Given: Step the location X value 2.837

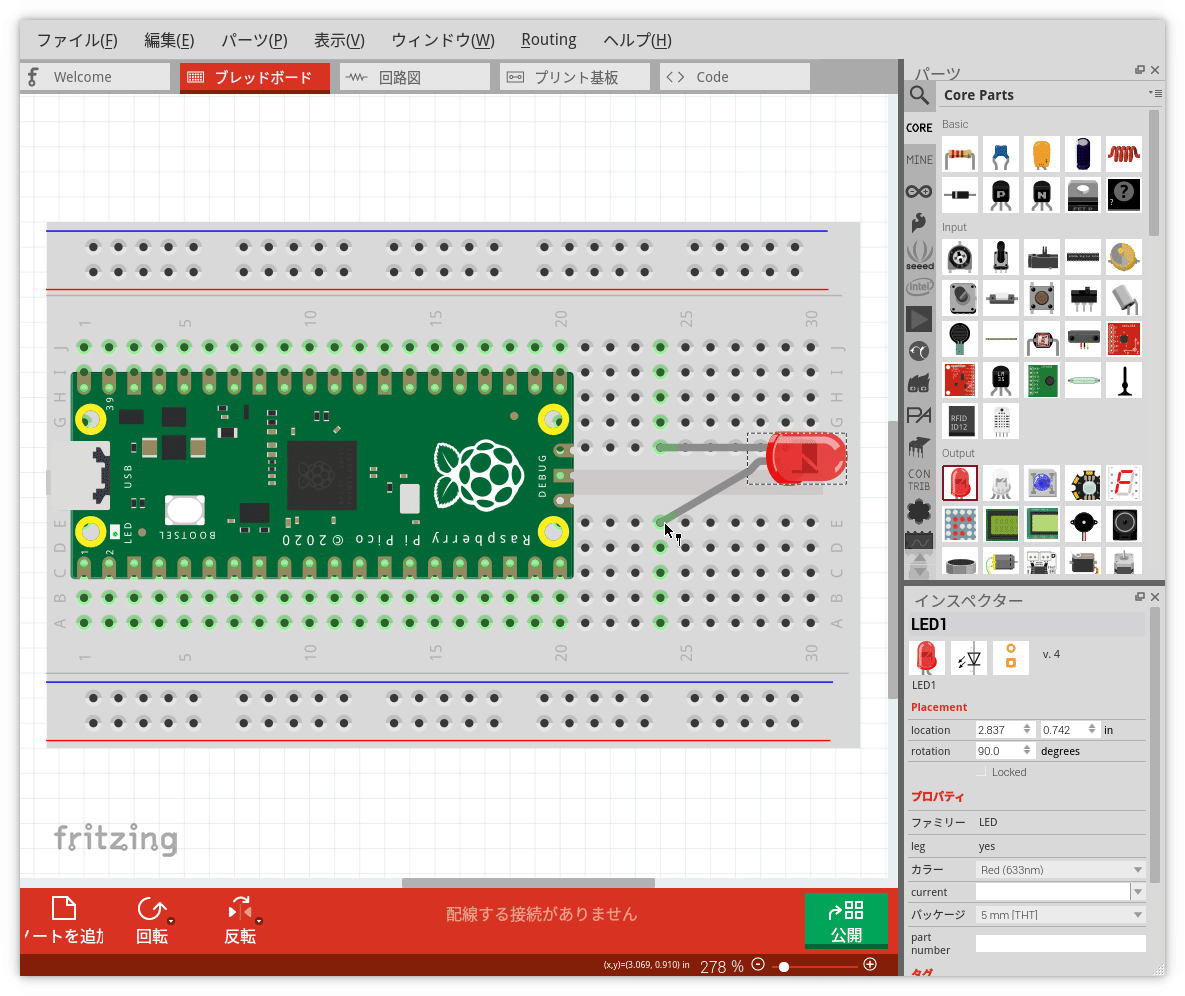Looking at the screenshot, I should click(x=1027, y=729).
